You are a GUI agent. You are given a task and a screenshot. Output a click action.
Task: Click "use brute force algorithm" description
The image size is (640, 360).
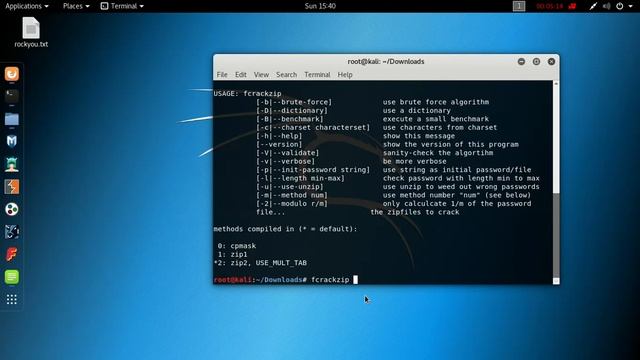coord(436,102)
